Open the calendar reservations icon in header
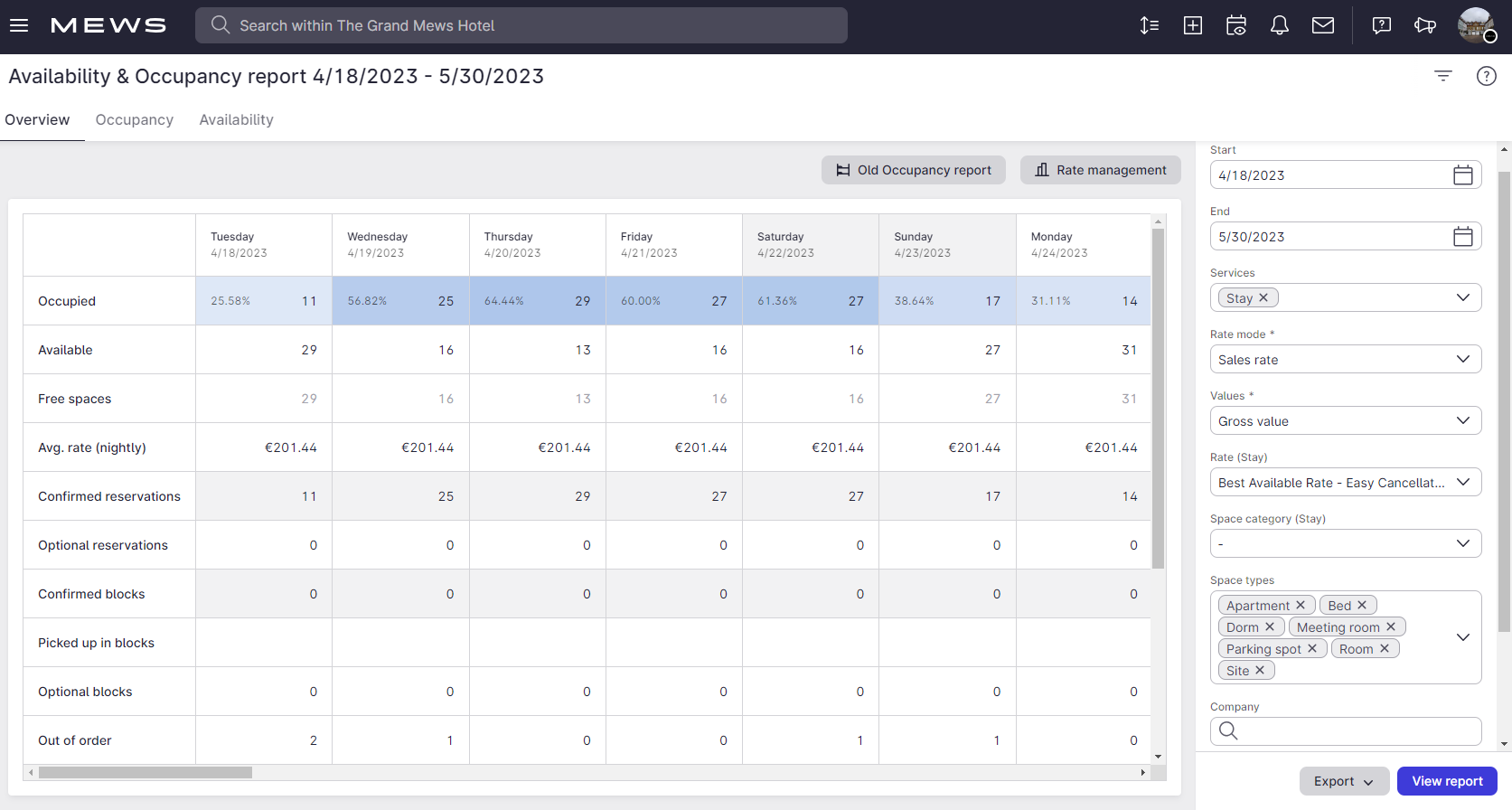1512x810 pixels. [x=1235, y=25]
